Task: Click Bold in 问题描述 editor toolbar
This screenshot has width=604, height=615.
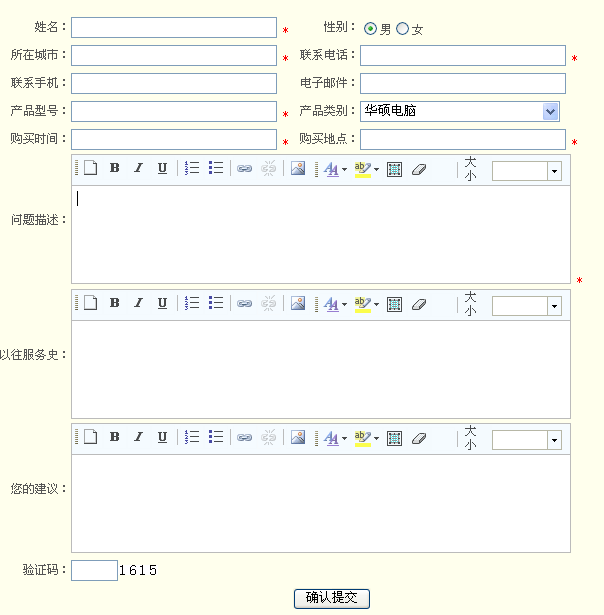Action: click(x=115, y=168)
